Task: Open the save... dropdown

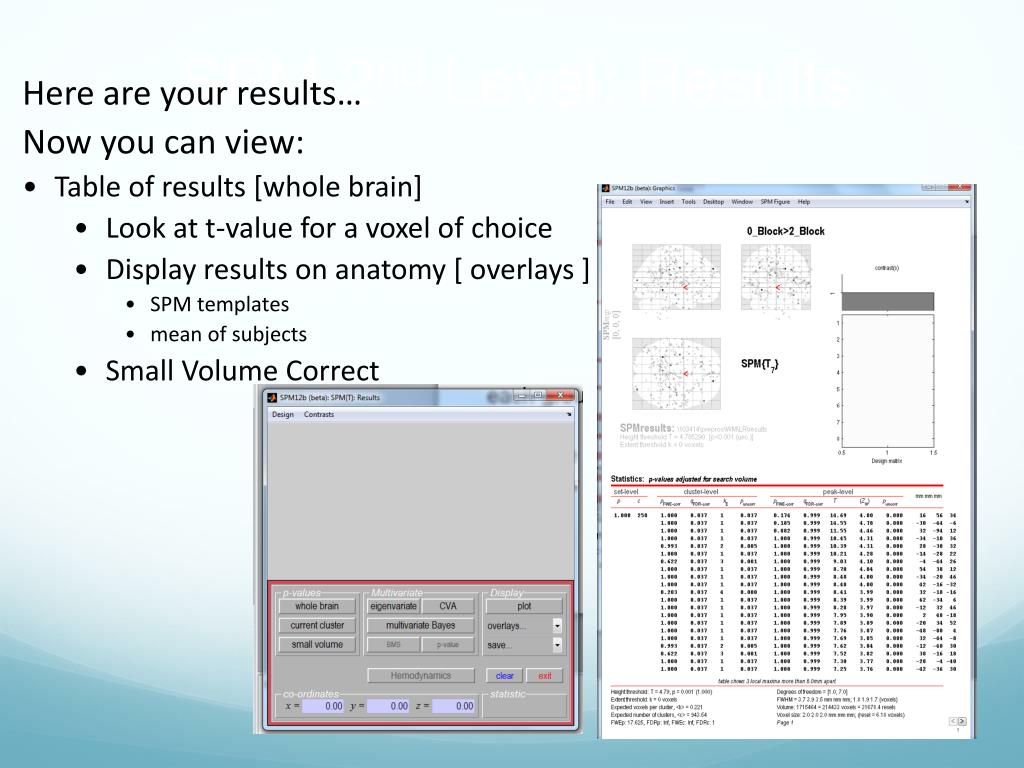Action: (x=524, y=645)
